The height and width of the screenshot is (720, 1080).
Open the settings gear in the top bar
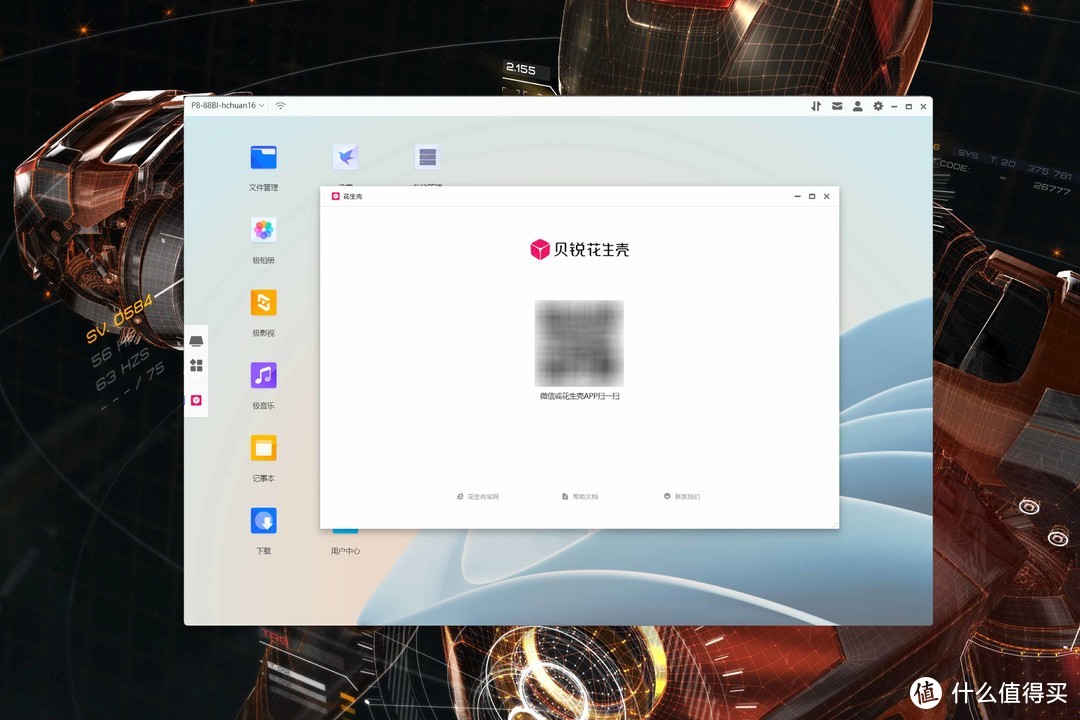[x=877, y=106]
